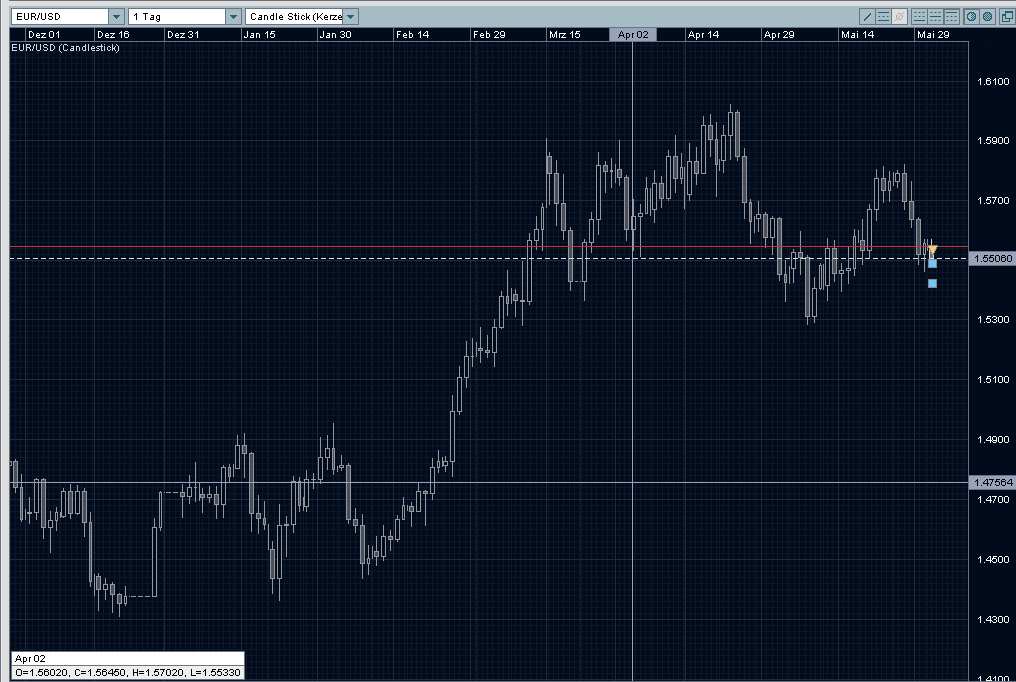
Task: Select the Apr 02 highlighted date label
Action: (x=633, y=34)
